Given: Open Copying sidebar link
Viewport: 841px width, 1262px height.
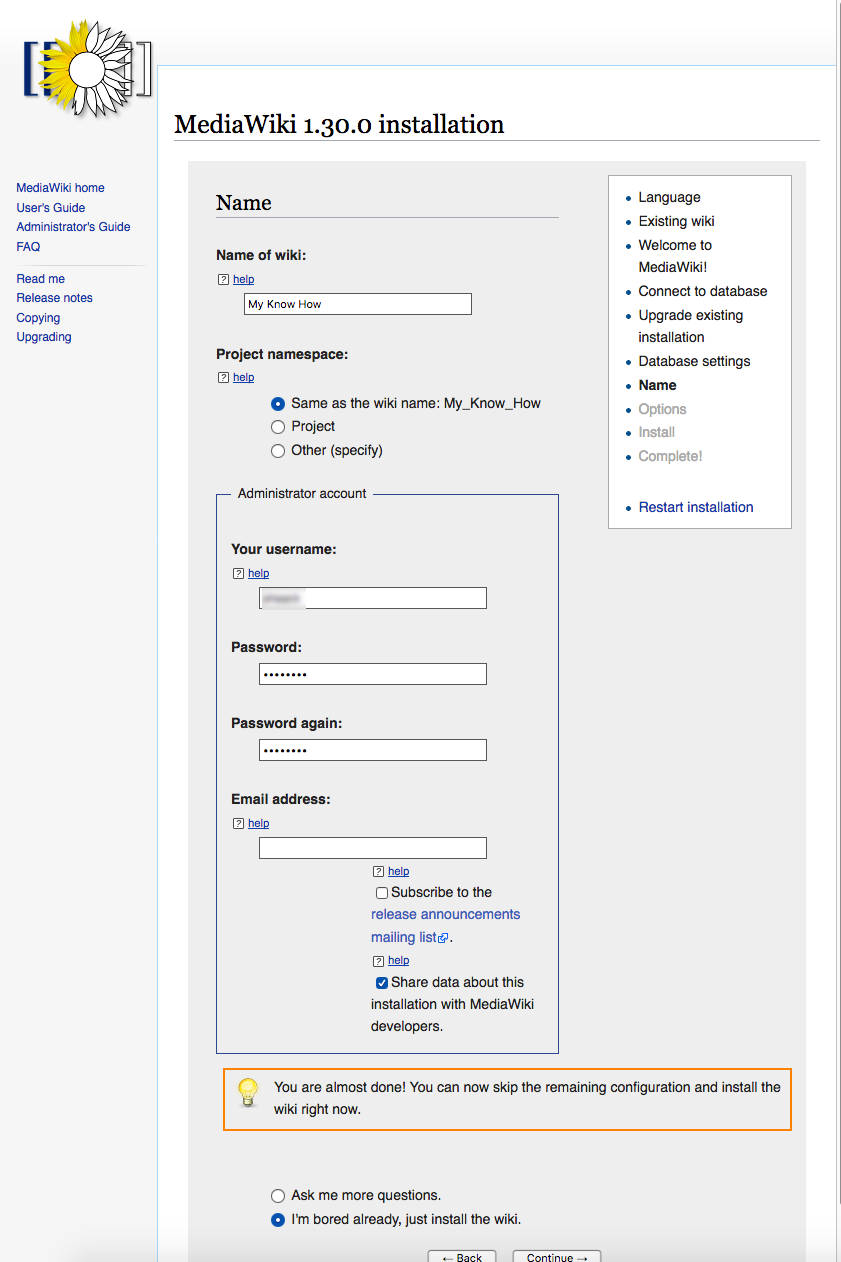Looking at the screenshot, I should (x=38, y=318).
